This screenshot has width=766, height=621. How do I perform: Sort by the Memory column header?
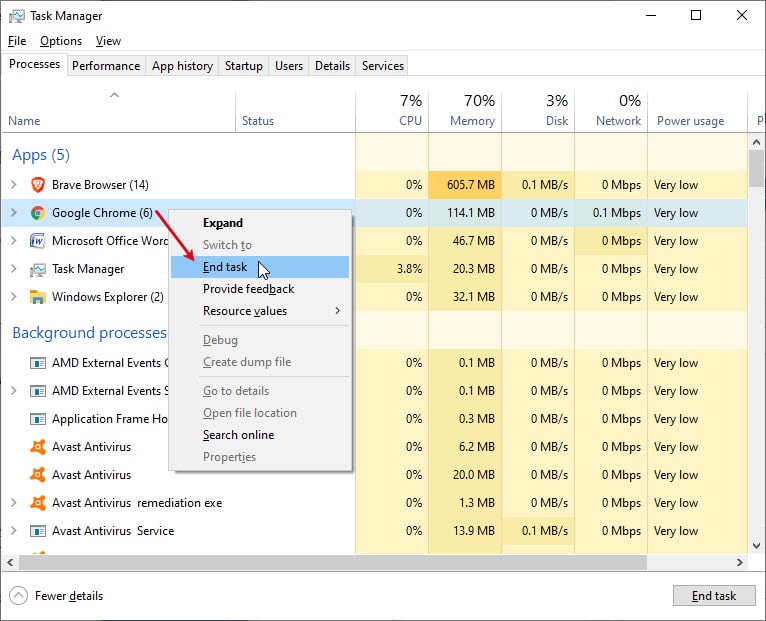[x=465, y=112]
